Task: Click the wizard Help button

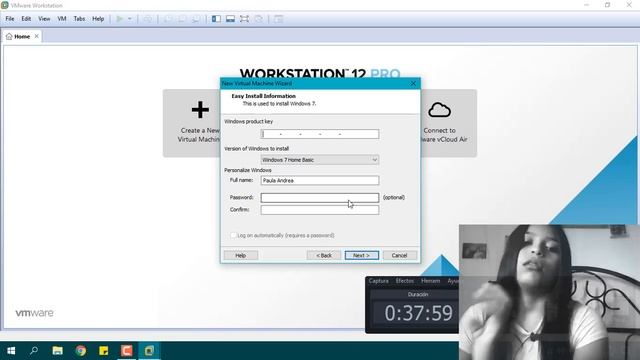Action: pyautogui.click(x=240, y=256)
